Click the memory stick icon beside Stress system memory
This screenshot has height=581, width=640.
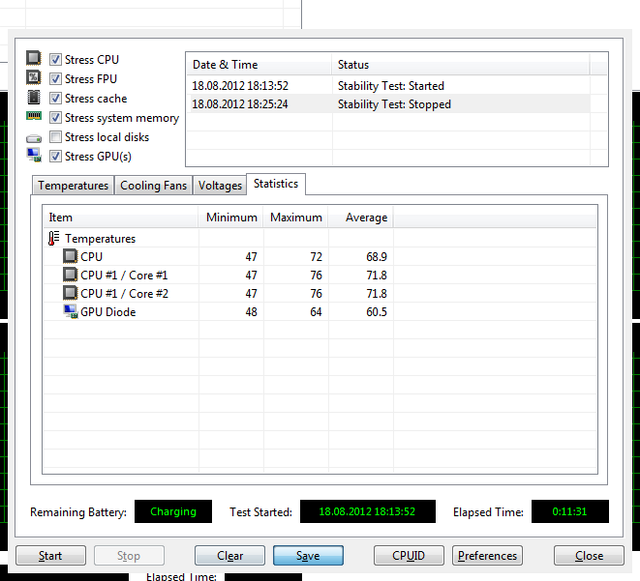(x=33, y=118)
